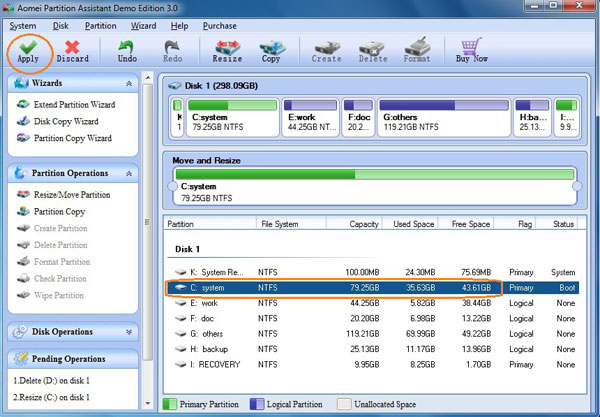The image size is (600, 417).
Task: Click the Discard toolbar icon
Action: tap(72, 46)
